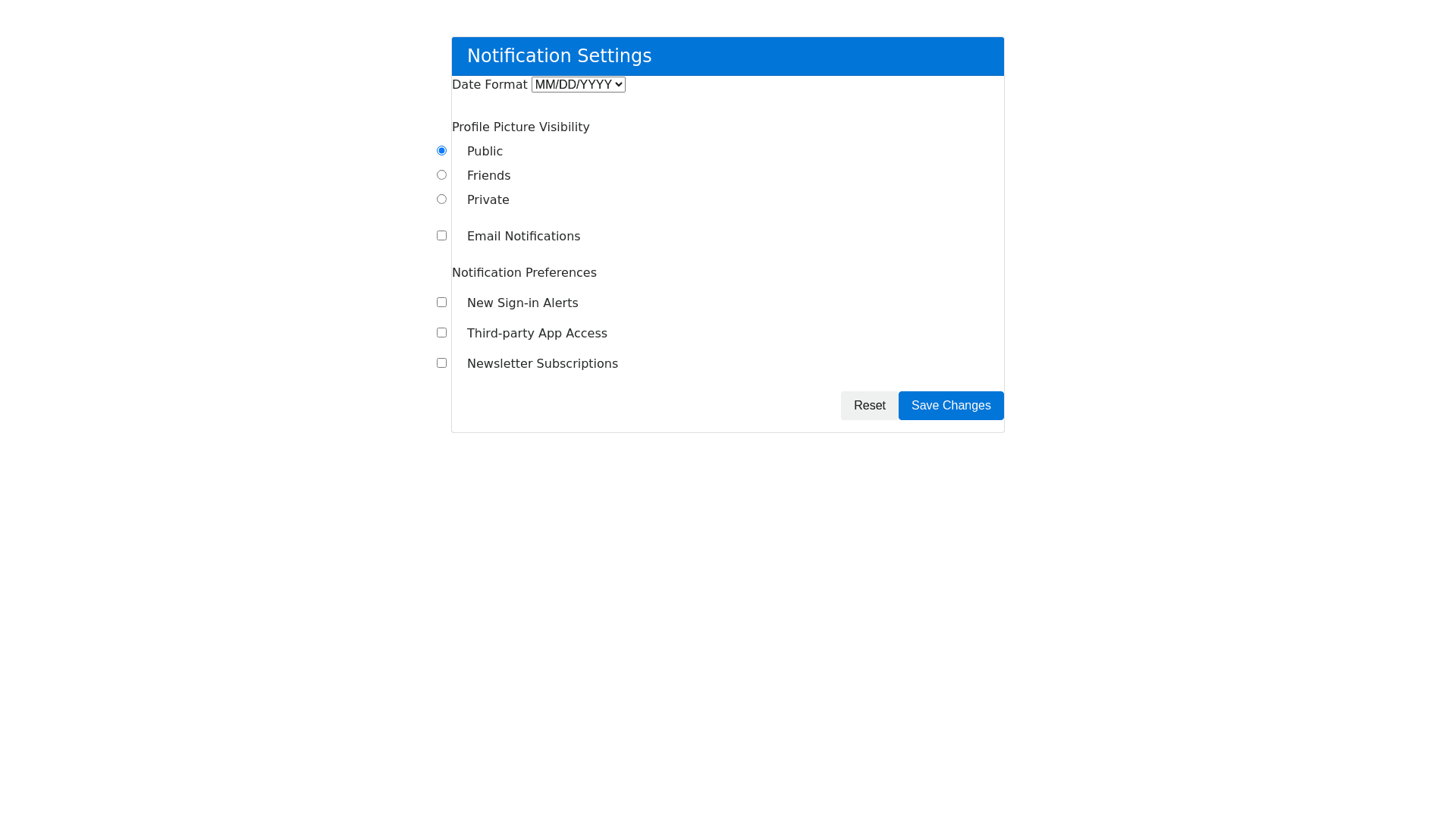Click the Third-party App Access label

[x=537, y=334]
